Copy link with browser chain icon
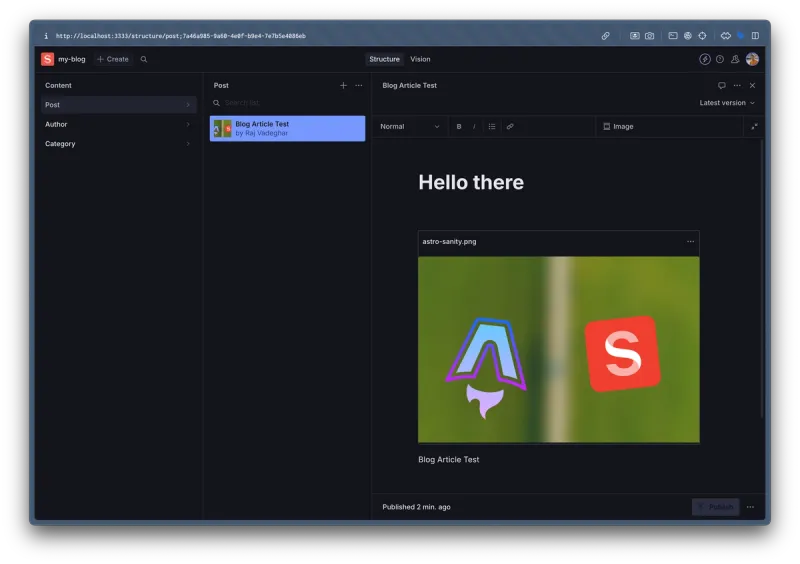 [605, 36]
